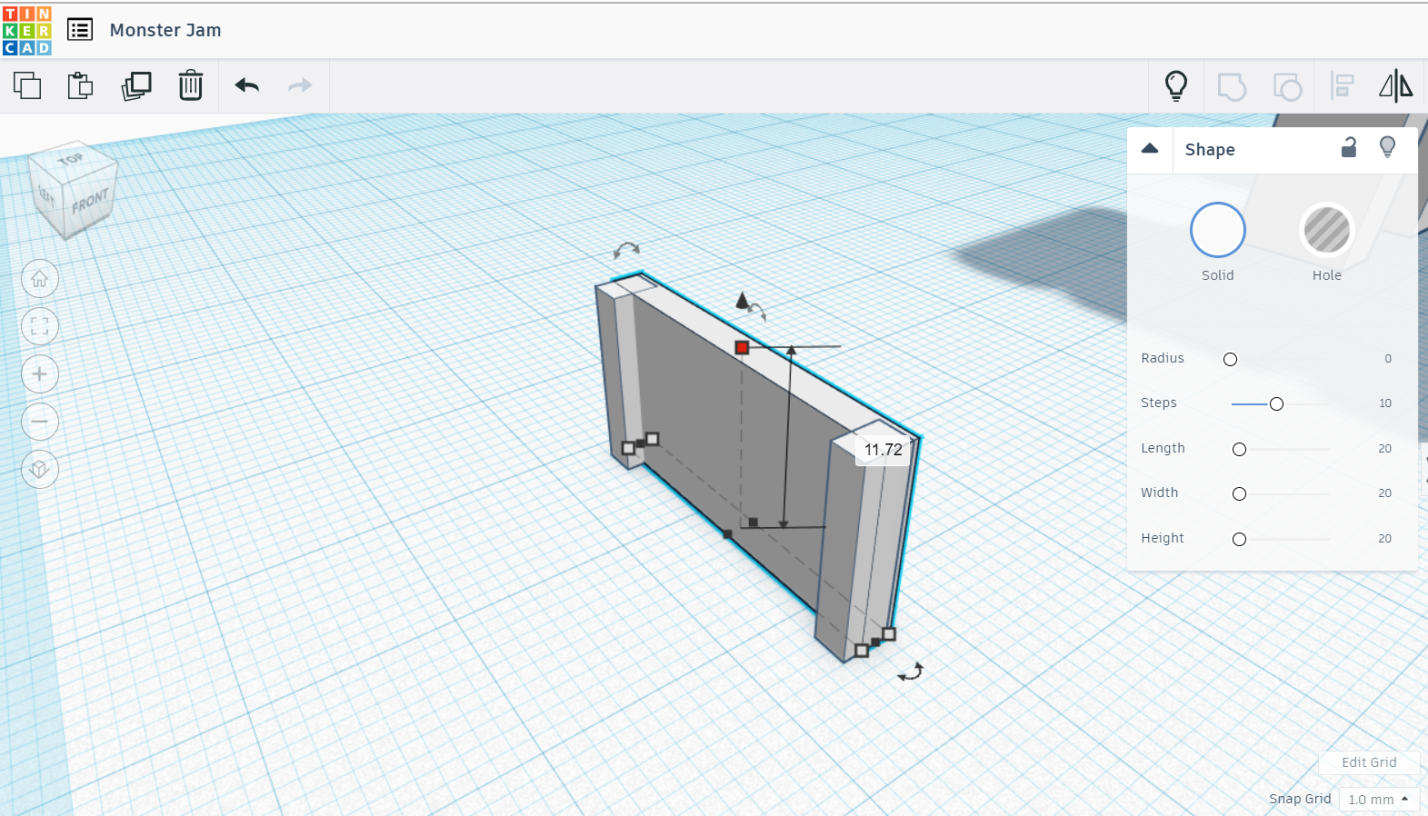Undo the last action
The width and height of the screenshot is (1428, 816).
(x=247, y=86)
